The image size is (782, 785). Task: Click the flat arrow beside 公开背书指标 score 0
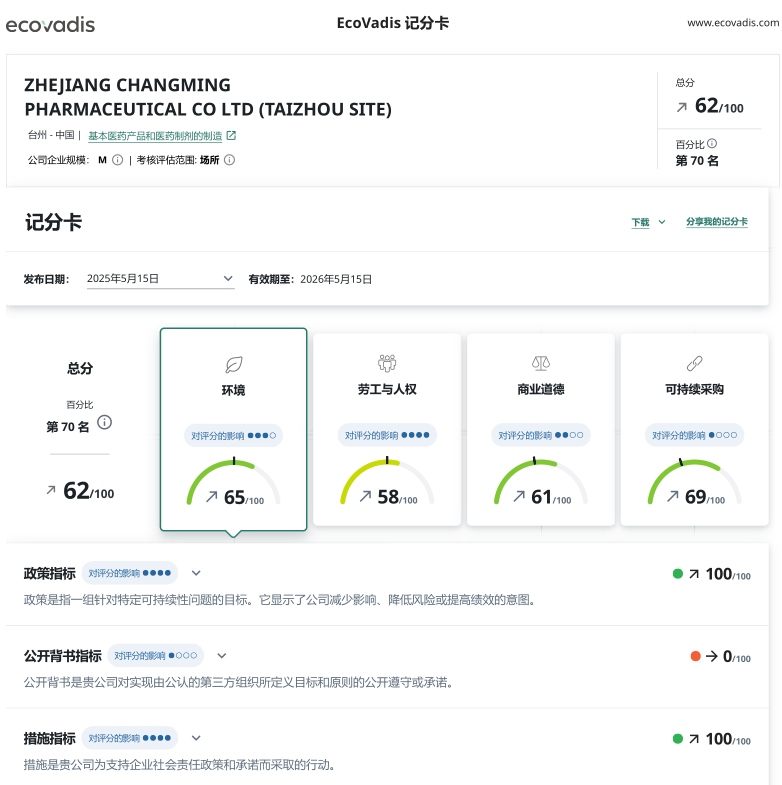[711, 656]
